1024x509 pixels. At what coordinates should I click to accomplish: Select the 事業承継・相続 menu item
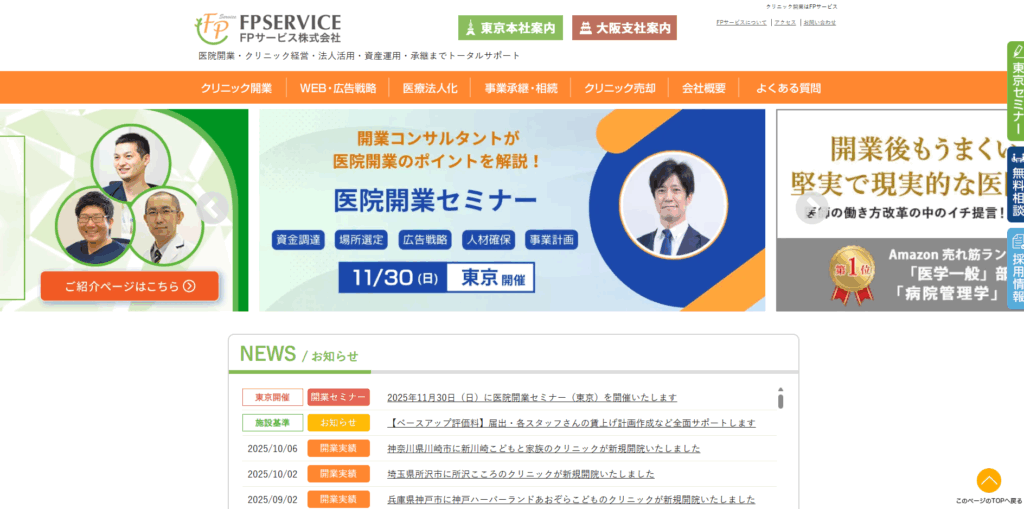click(x=521, y=88)
